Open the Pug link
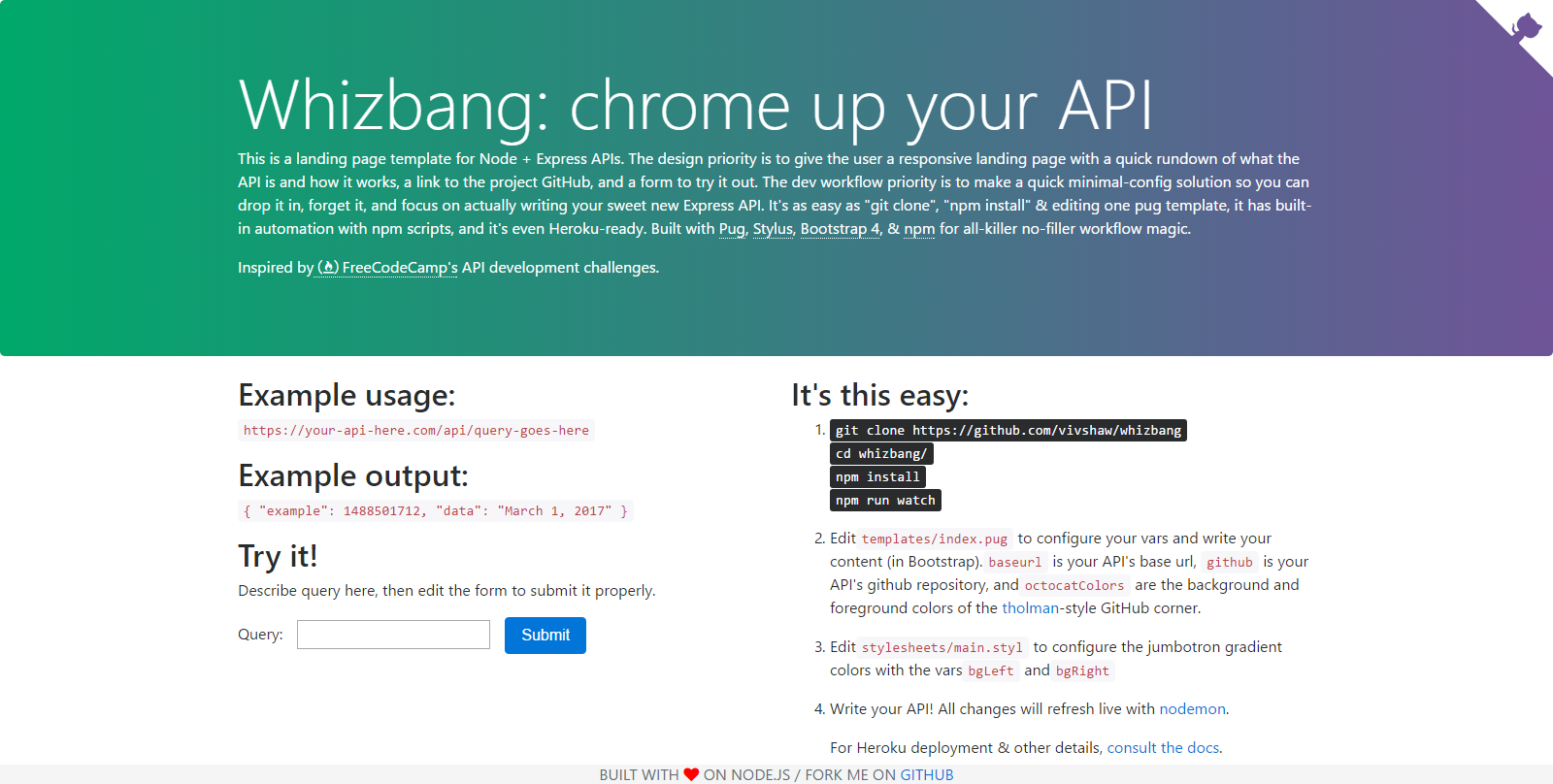The width and height of the screenshot is (1553, 784). 732,229
